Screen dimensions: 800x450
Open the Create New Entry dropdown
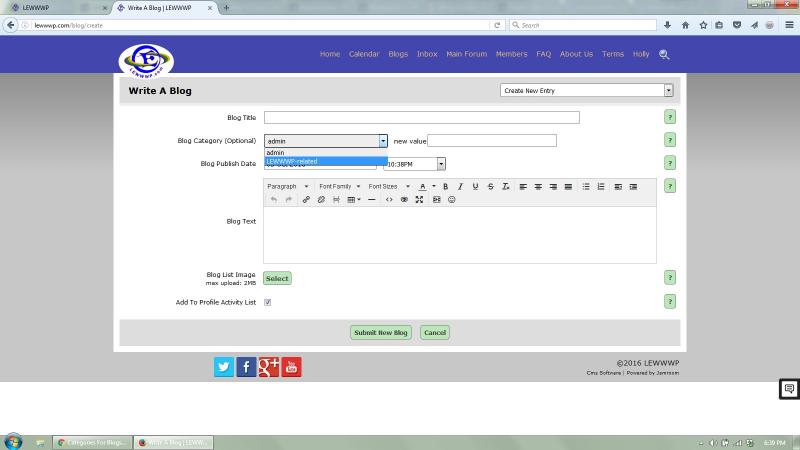coord(586,91)
